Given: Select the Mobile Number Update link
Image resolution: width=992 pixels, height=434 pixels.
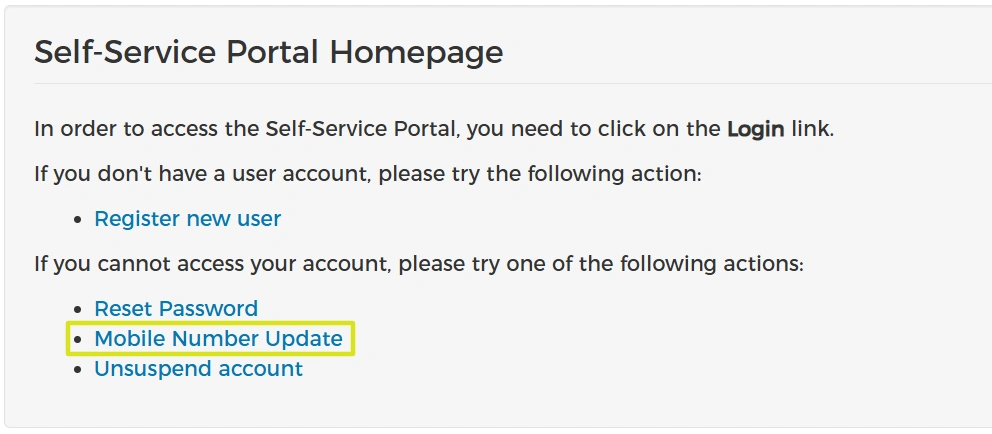Looking at the screenshot, I should point(218,339).
